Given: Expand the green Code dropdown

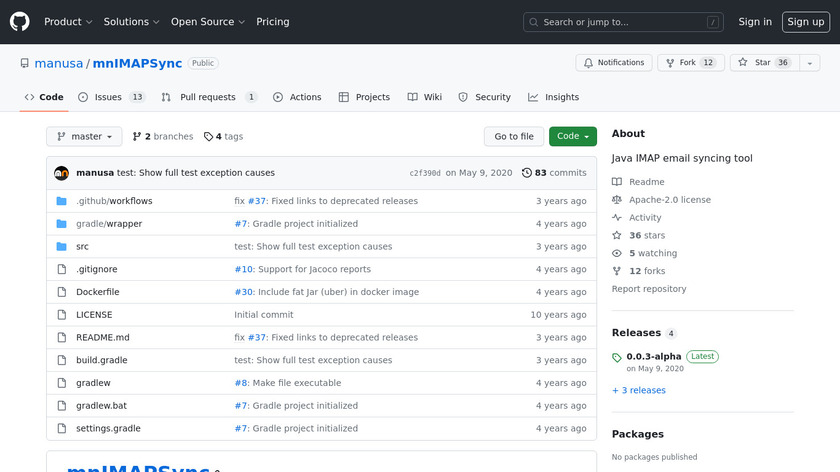Looking at the screenshot, I should pyautogui.click(x=572, y=137).
